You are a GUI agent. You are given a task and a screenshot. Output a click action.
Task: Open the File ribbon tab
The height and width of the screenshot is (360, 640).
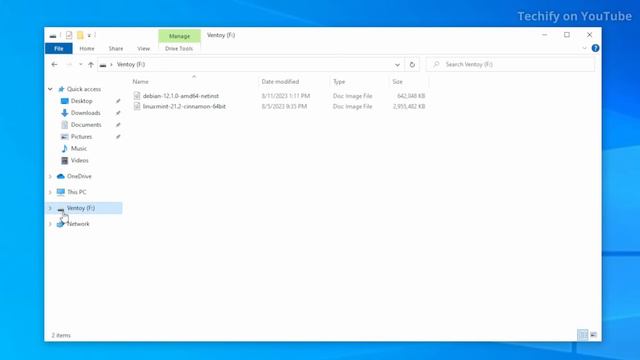pos(59,49)
